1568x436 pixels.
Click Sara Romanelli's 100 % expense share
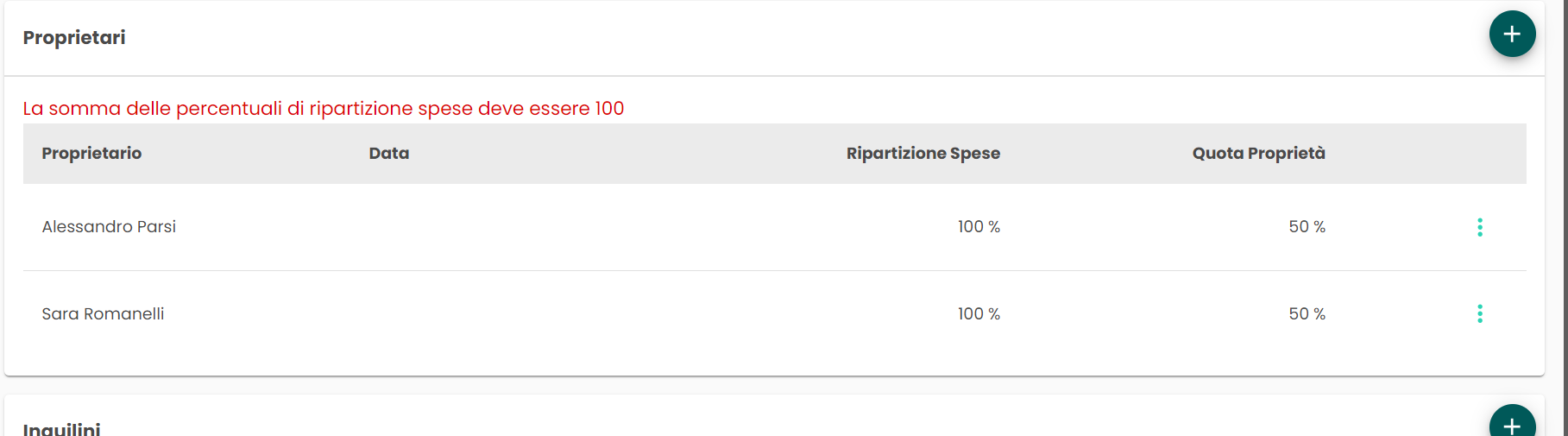click(x=979, y=314)
